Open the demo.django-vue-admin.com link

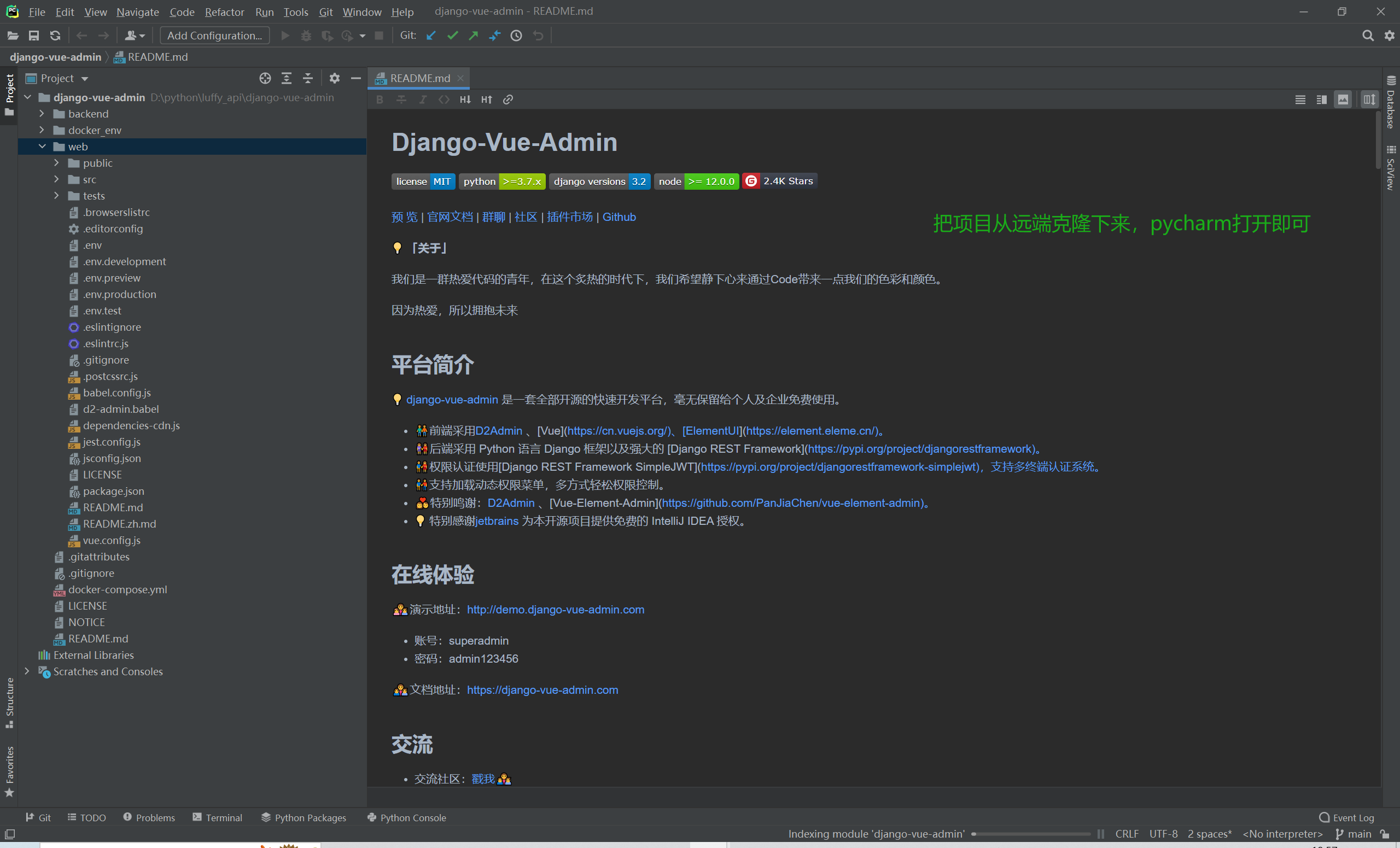555,610
